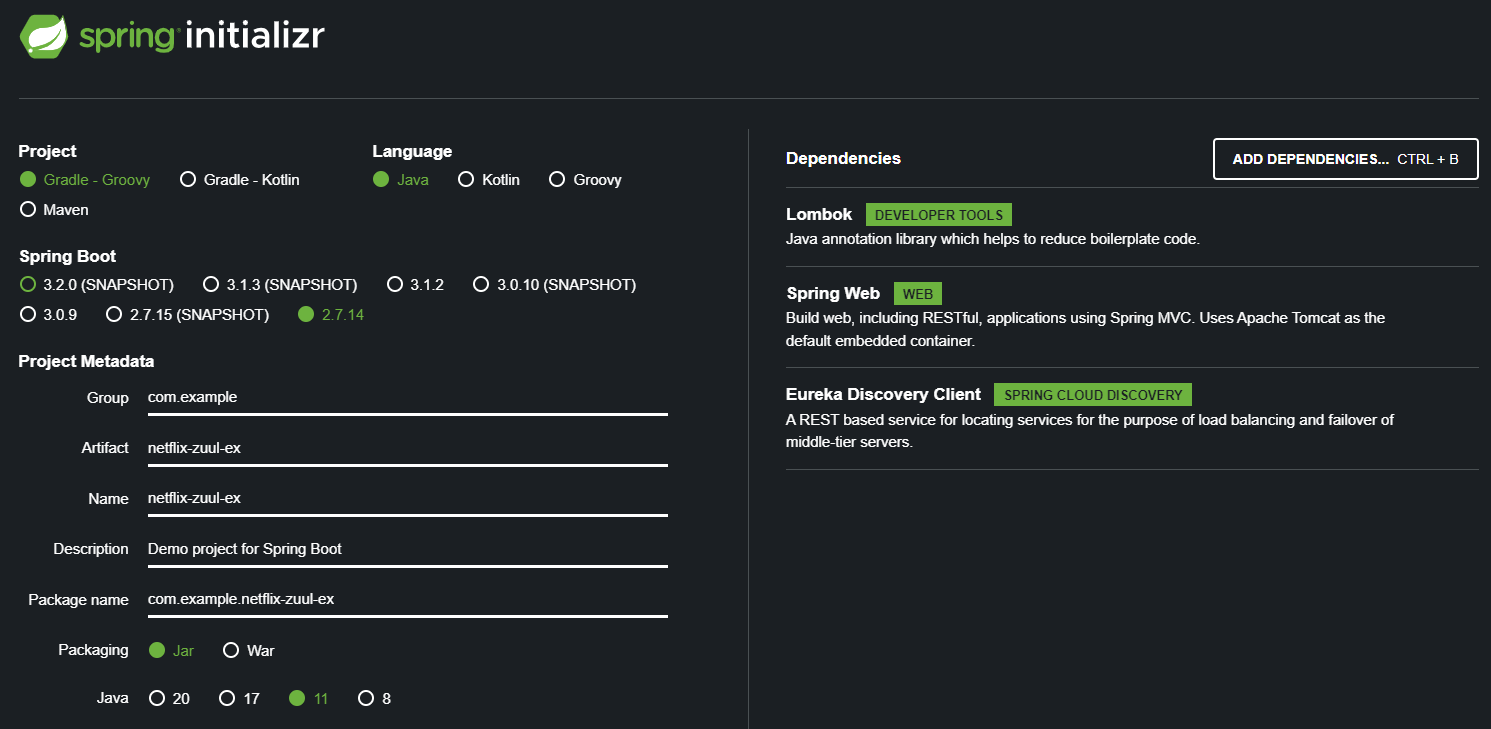Click the DEVELOPER TOOLS tag
1491x729 pixels.
click(938, 215)
